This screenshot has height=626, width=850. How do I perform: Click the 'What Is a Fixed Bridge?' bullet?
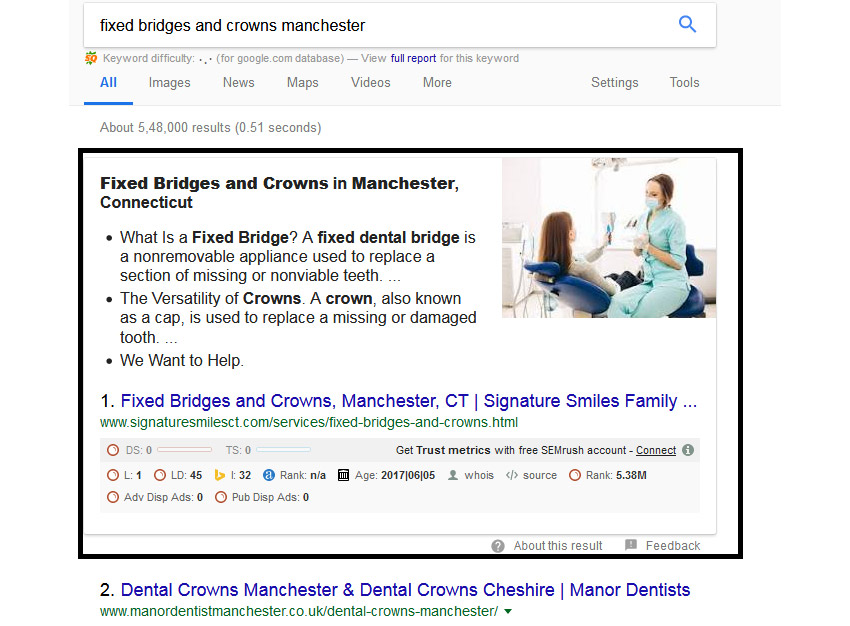pyautogui.click(x=298, y=256)
